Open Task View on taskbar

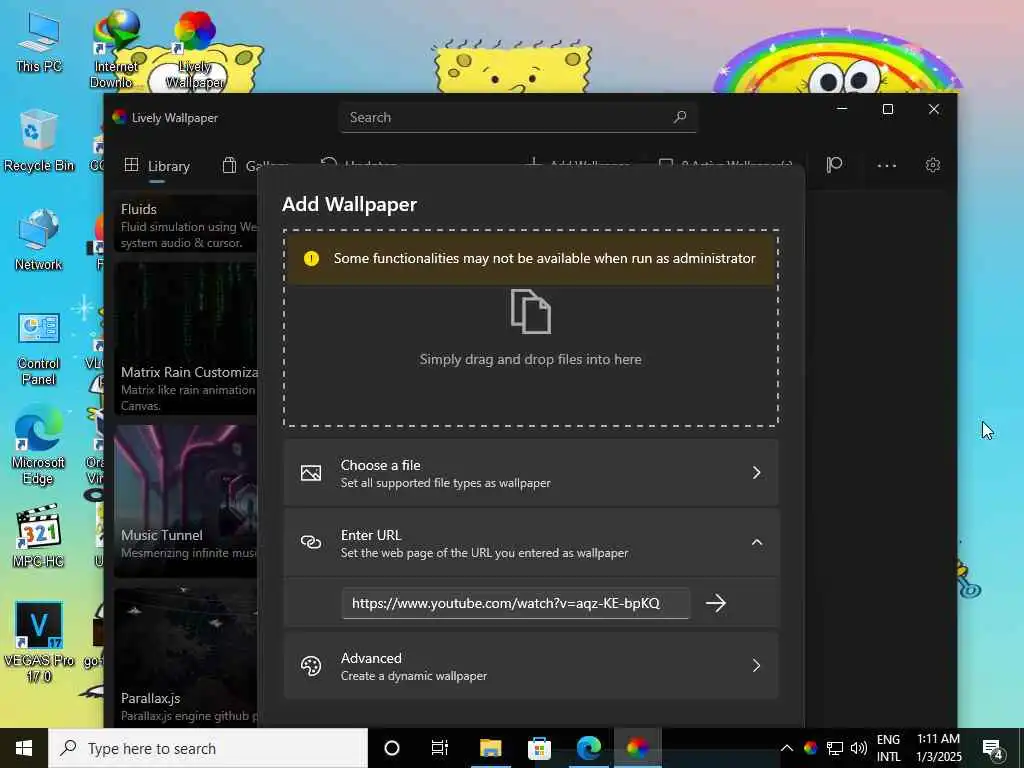point(440,748)
